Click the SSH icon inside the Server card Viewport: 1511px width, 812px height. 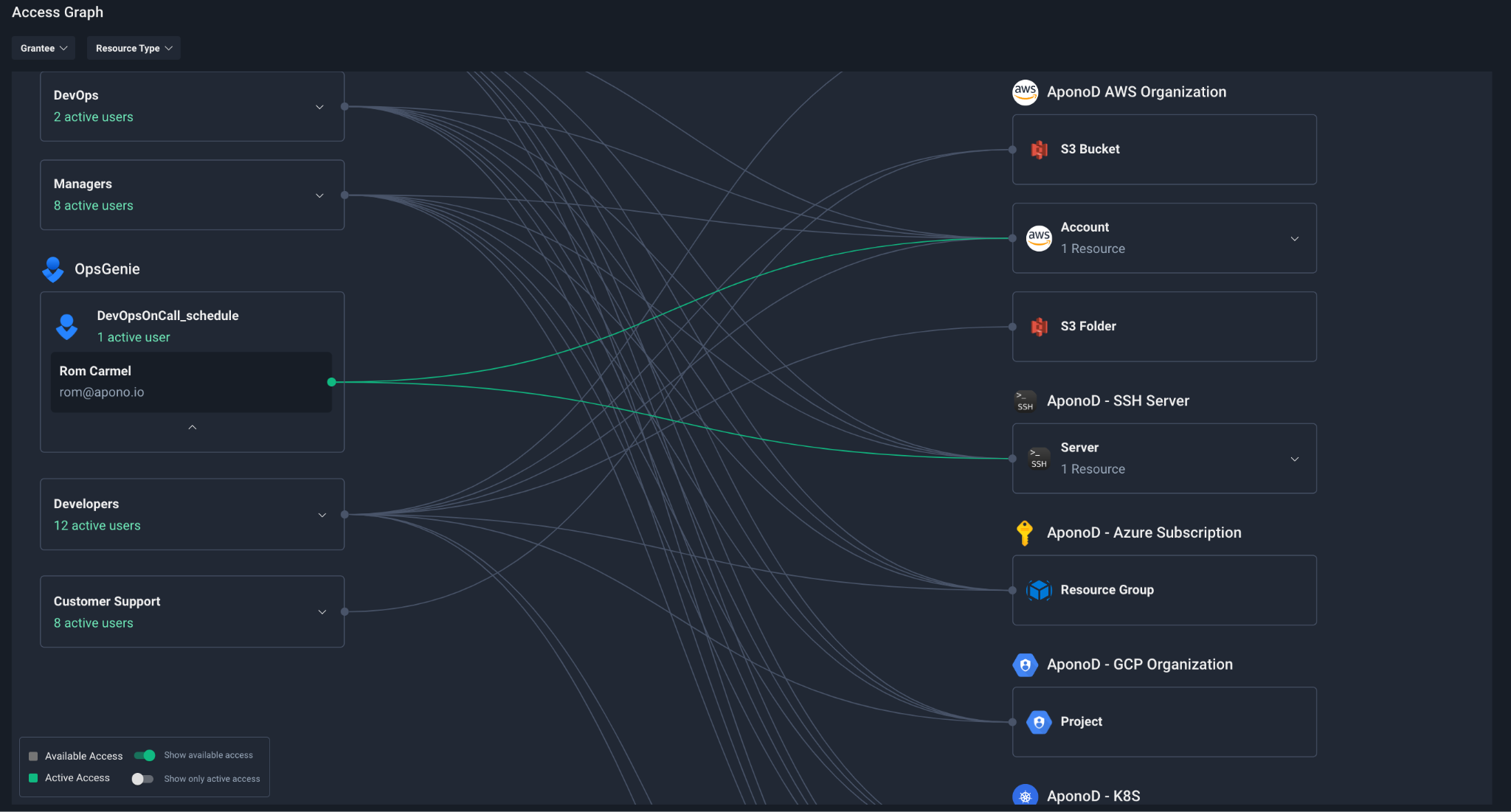coord(1039,459)
